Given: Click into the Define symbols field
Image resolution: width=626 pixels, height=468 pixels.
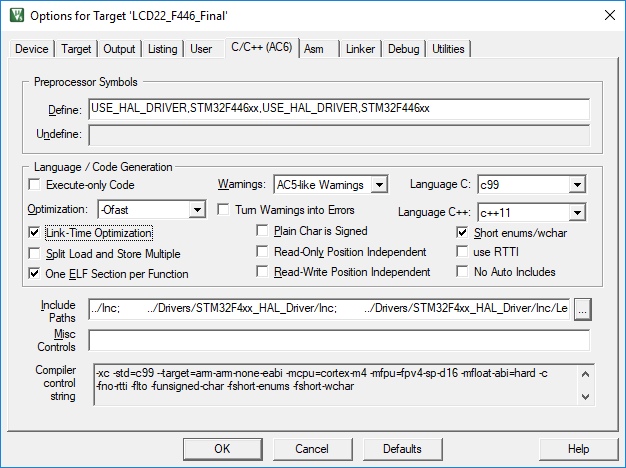Looking at the screenshot, I should coord(338,109).
